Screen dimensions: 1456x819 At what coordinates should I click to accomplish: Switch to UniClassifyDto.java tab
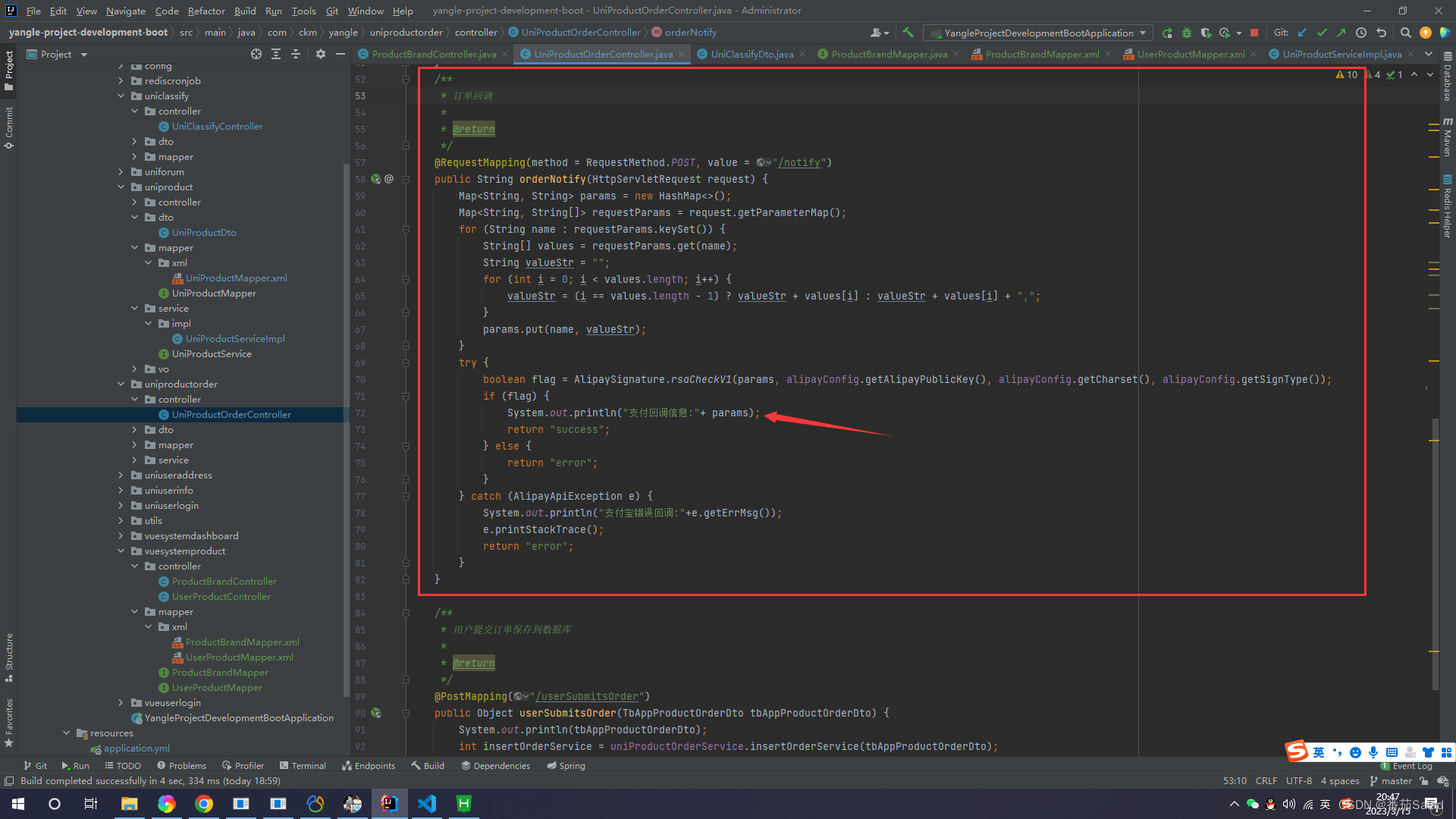(x=752, y=54)
